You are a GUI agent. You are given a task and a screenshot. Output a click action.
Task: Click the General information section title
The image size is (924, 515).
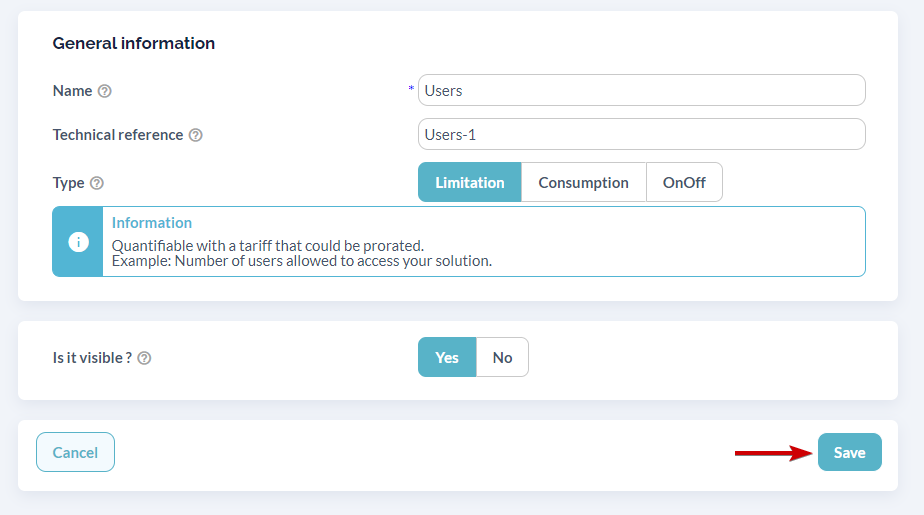pos(134,43)
